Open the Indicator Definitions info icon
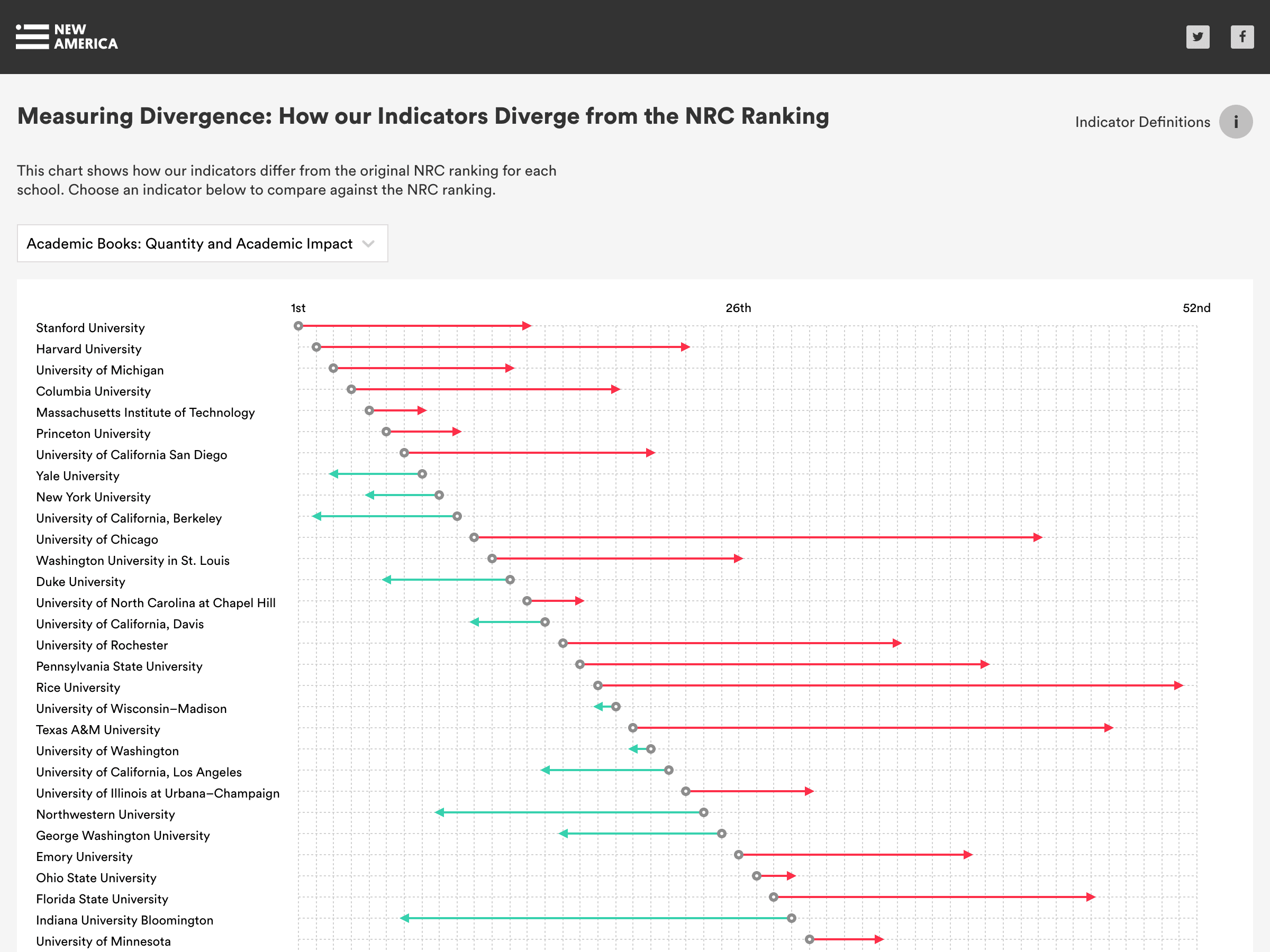Image resolution: width=1270 pixels, height=952 pixels. (1236, 122)
